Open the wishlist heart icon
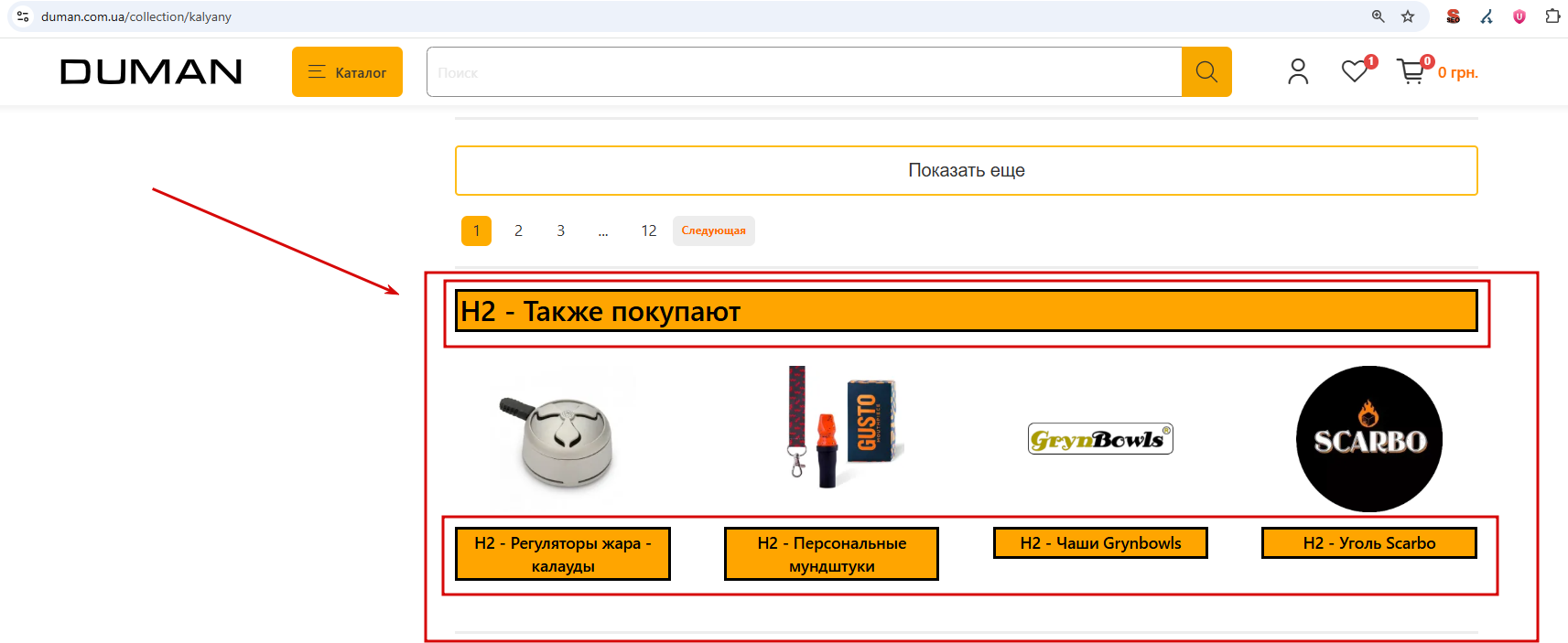Image resolution: width=1568 pixels, height=643 pixels. point(1355,71)
